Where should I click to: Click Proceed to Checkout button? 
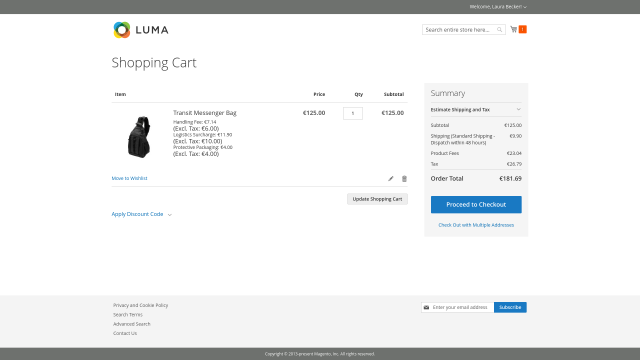pyautogui.click(x=476, y=204)
